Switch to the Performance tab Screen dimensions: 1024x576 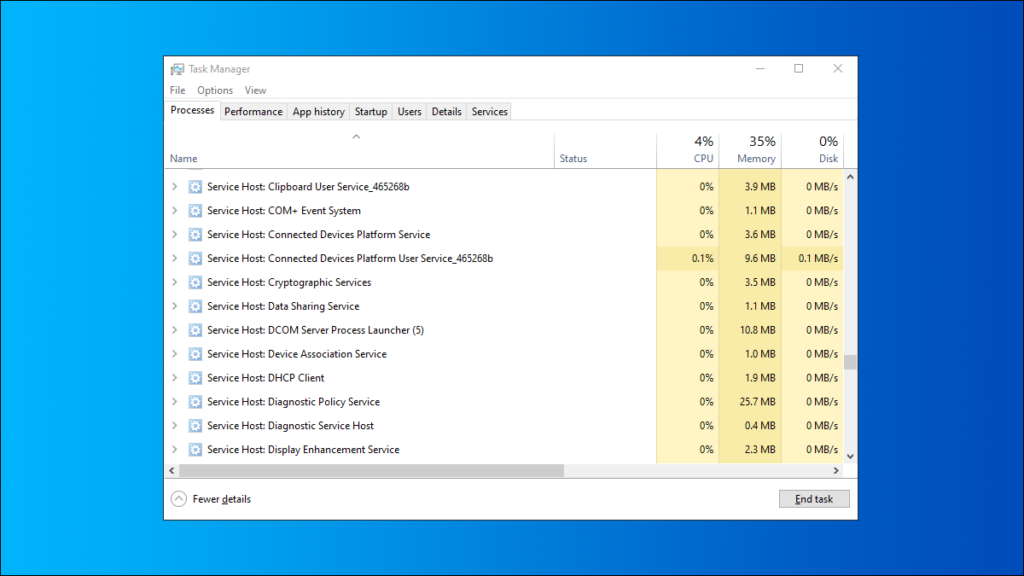(253, 112)
